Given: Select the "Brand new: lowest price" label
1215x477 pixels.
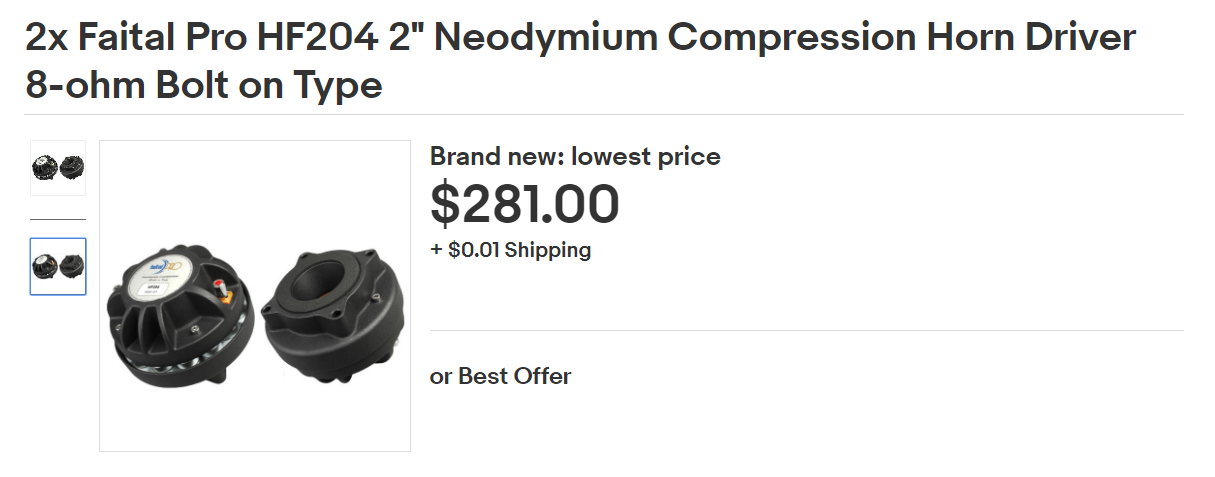Looking at the screenshot, I should pyautogui.click(x=575, y=157).
